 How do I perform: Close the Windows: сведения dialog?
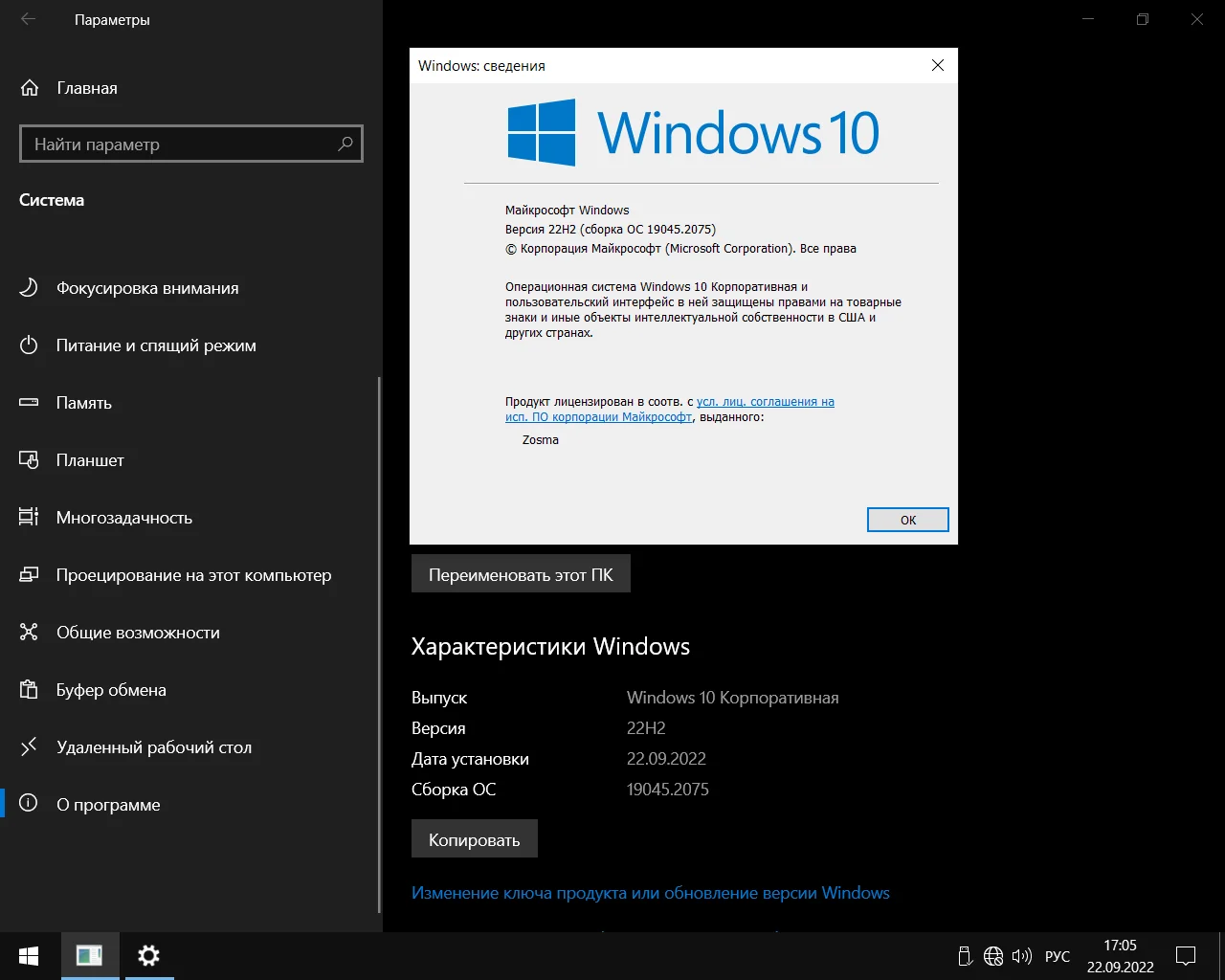[x=938, y=65]
